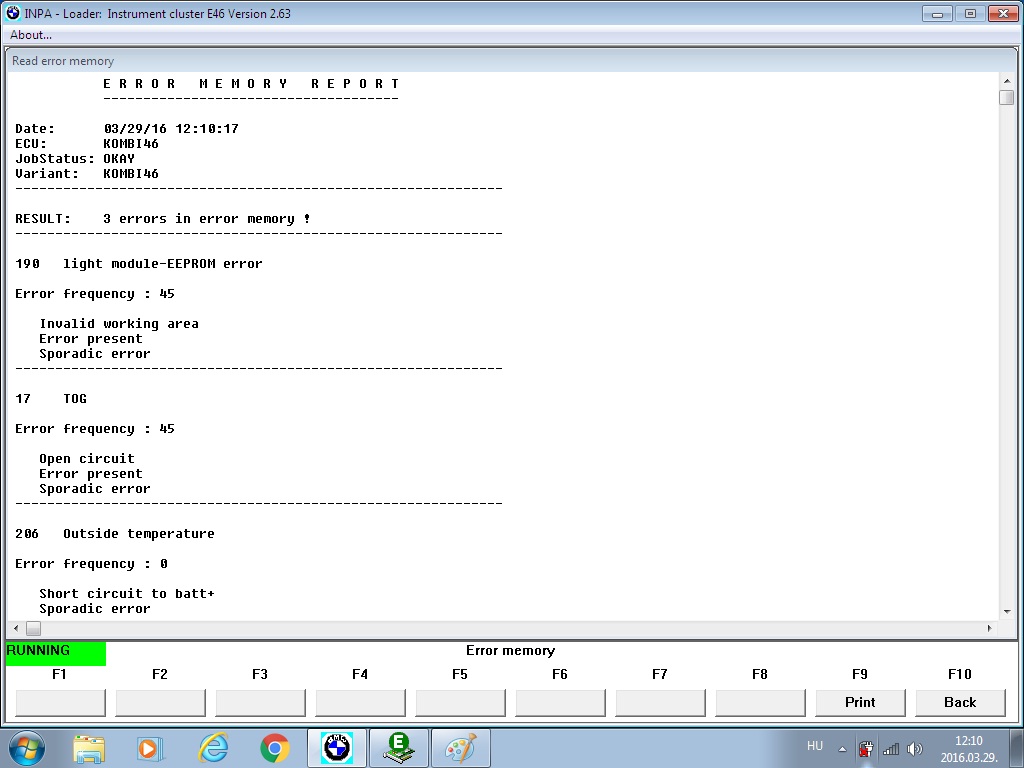Viewport: 1024px width, 768px height.
Task: Click the 'Error memory' status label
Action: click(510, 650)
